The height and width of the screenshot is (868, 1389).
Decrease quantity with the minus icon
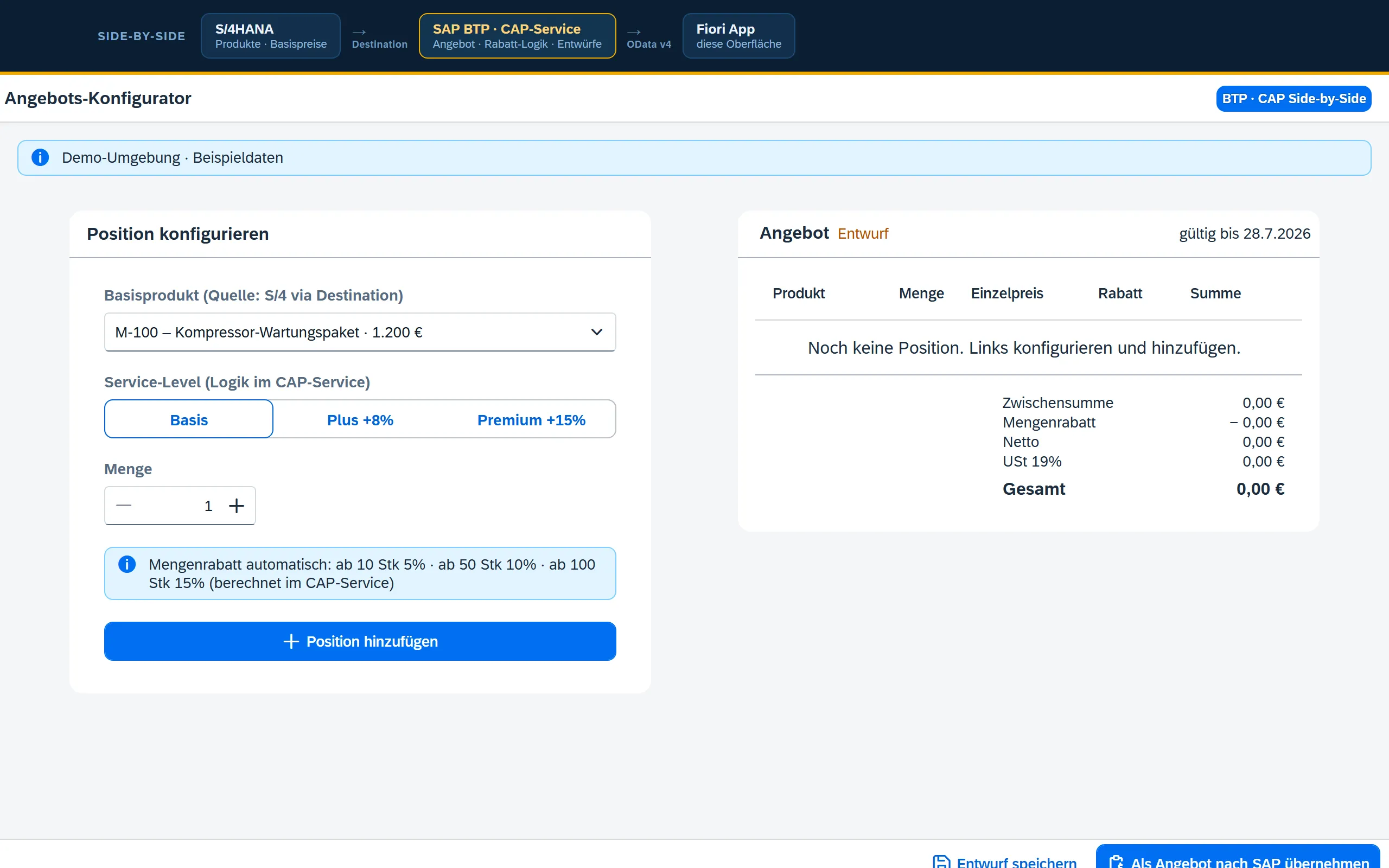pyautogui.click(x=124, y=506)
